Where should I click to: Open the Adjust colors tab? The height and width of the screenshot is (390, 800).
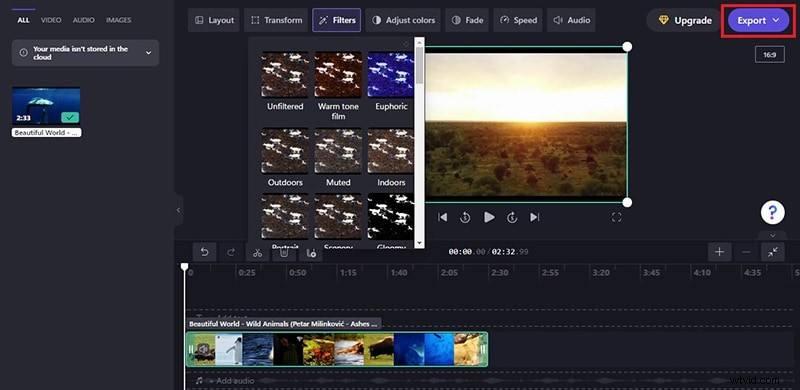point(403,20)
